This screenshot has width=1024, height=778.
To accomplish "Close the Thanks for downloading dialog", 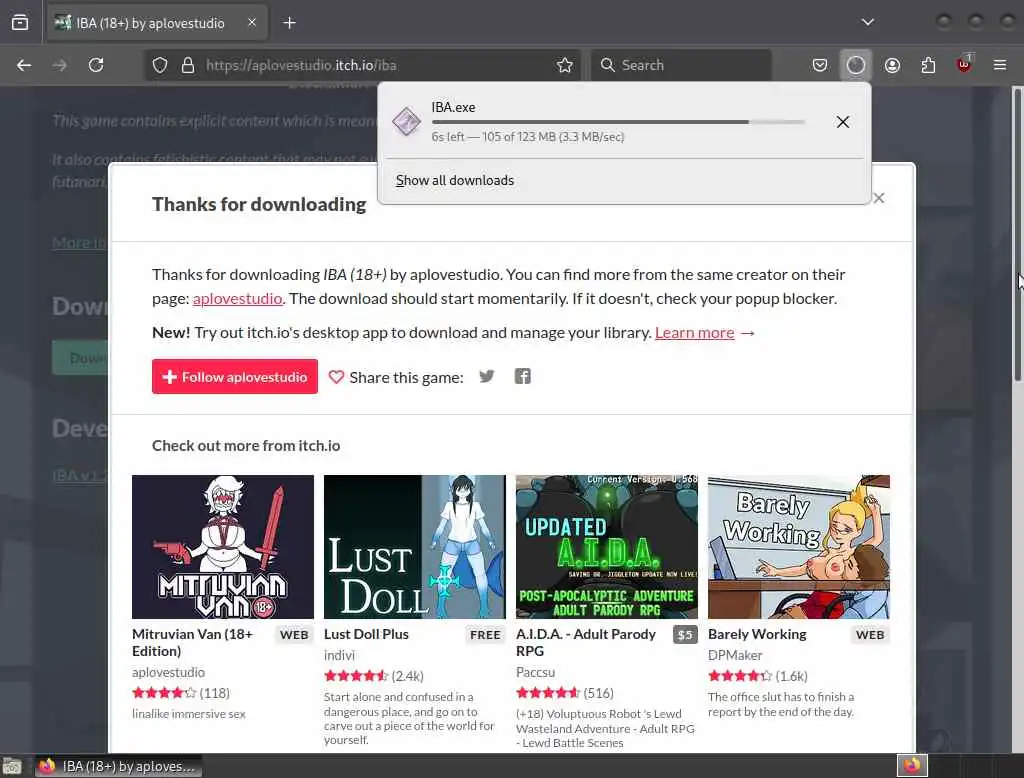I will point(879,198).
